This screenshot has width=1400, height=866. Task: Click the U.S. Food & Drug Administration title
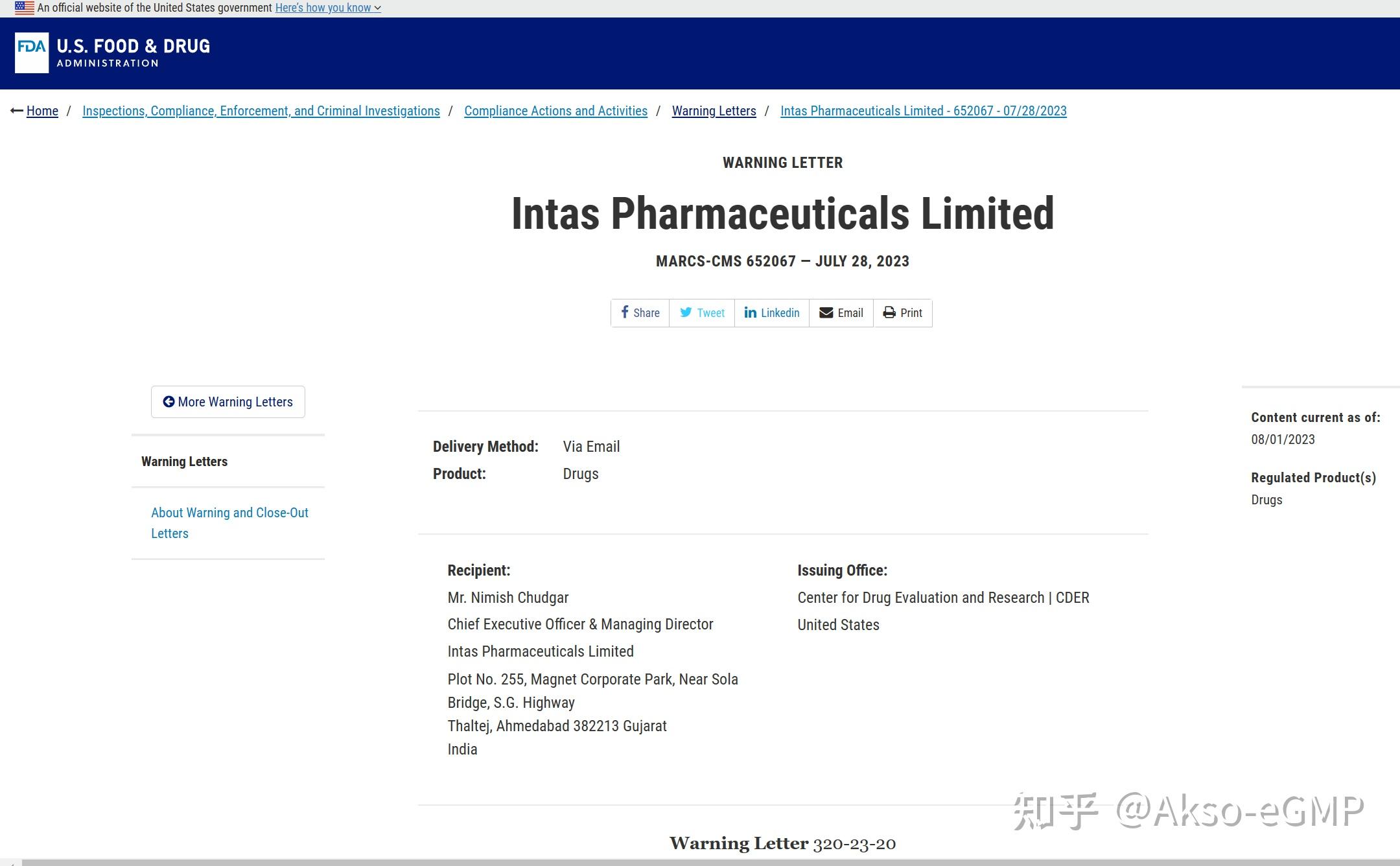click(133, 53)
